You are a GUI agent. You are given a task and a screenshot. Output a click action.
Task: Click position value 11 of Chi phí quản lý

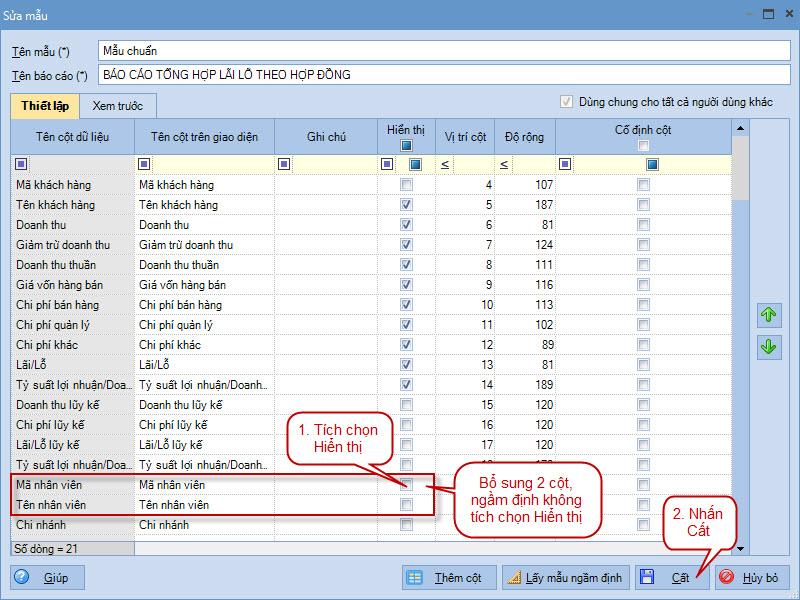(465, 324)
